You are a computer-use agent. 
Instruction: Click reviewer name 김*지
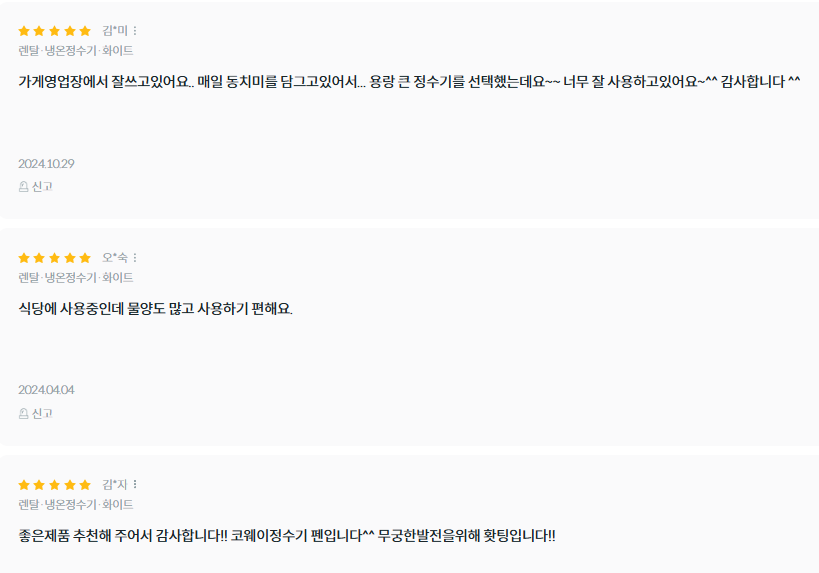click(x=115, y=485)
